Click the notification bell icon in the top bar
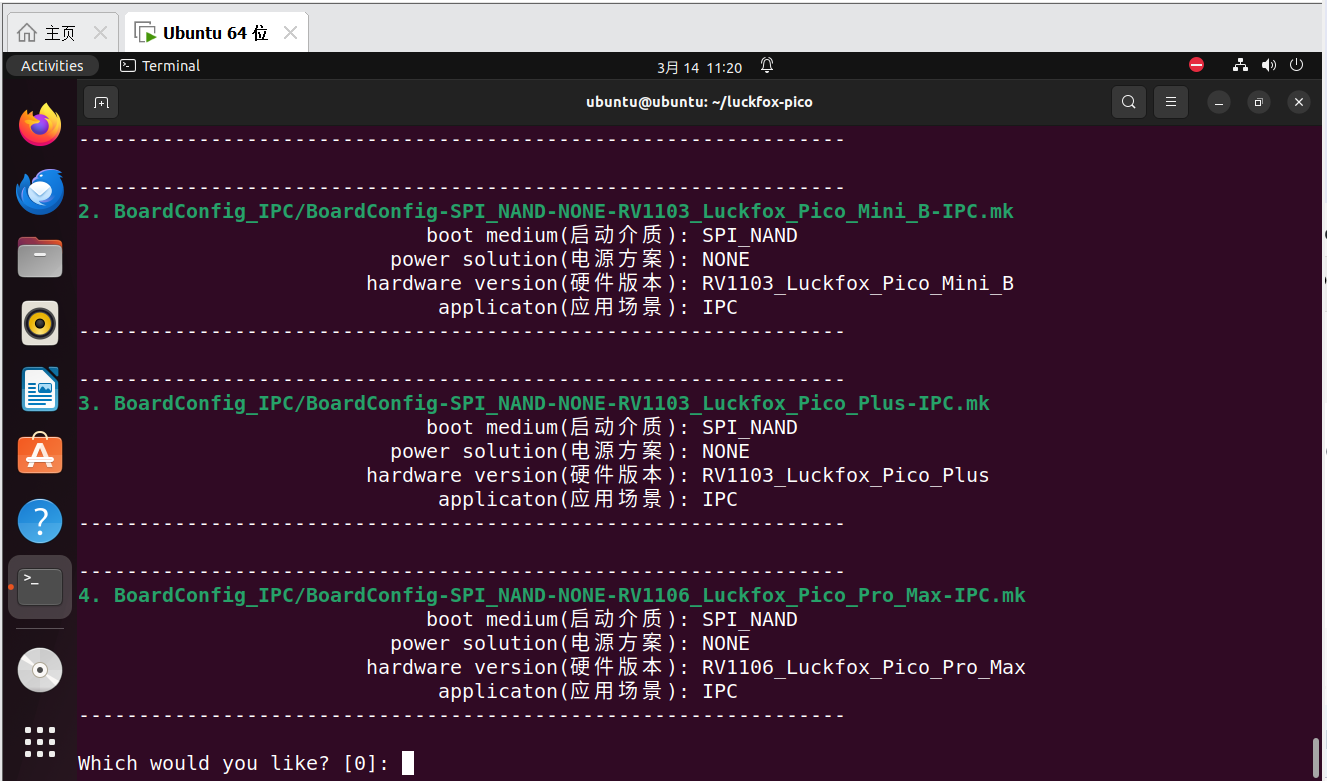Viewport: 1327px width, 781px height. click(767, 66)
